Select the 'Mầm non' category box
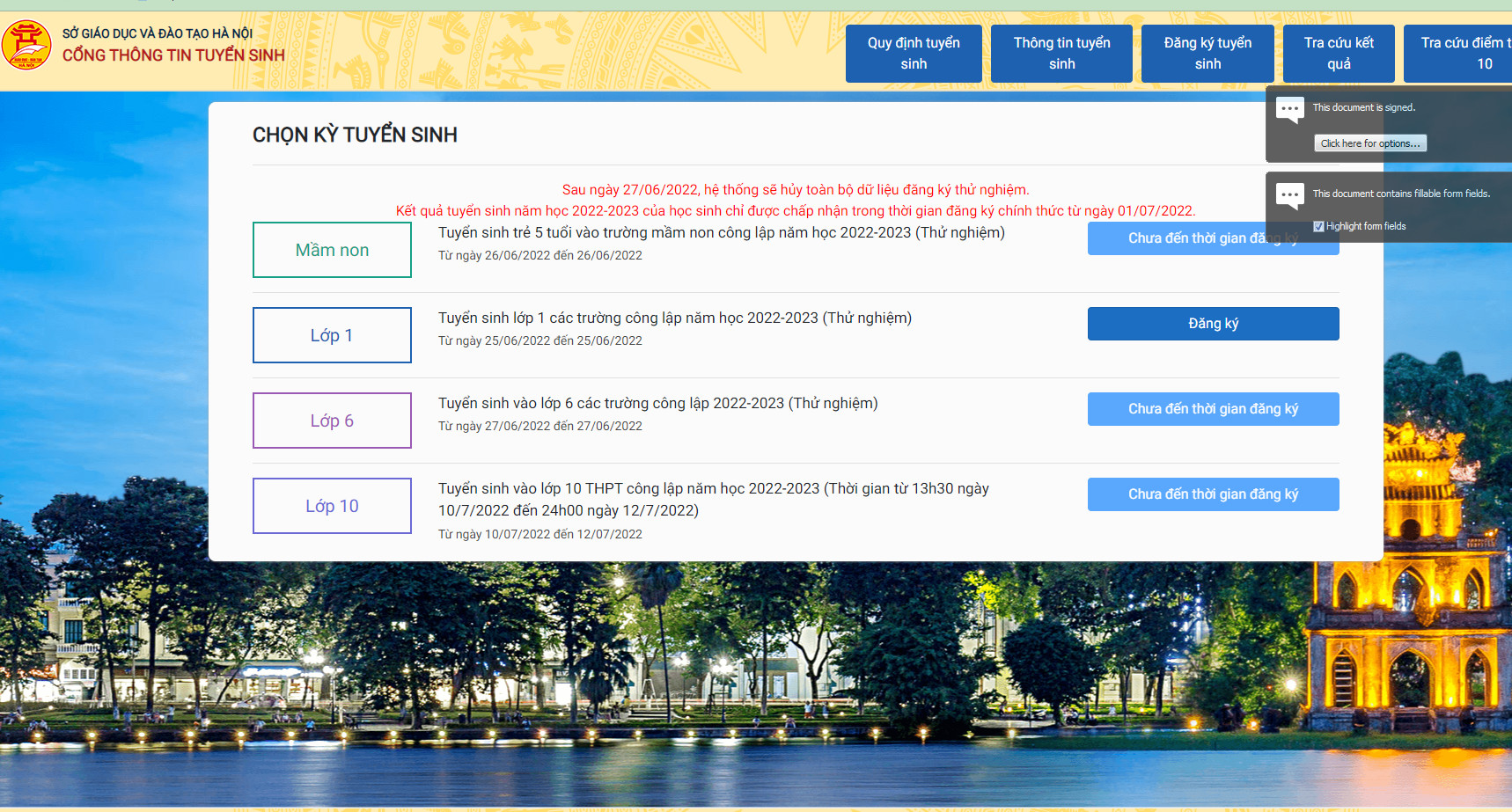 tap(332, 250)
